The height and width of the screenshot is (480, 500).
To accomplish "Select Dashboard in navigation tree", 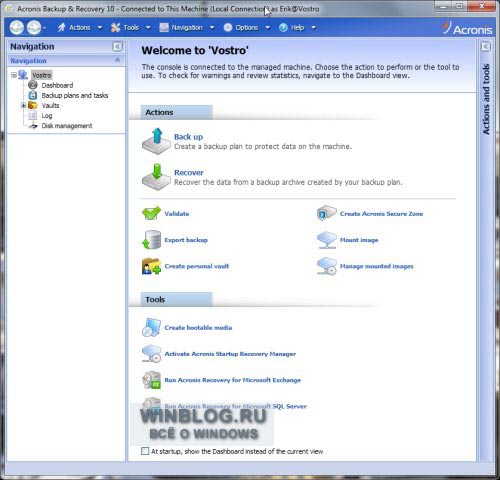I will [x=57, y=85].
